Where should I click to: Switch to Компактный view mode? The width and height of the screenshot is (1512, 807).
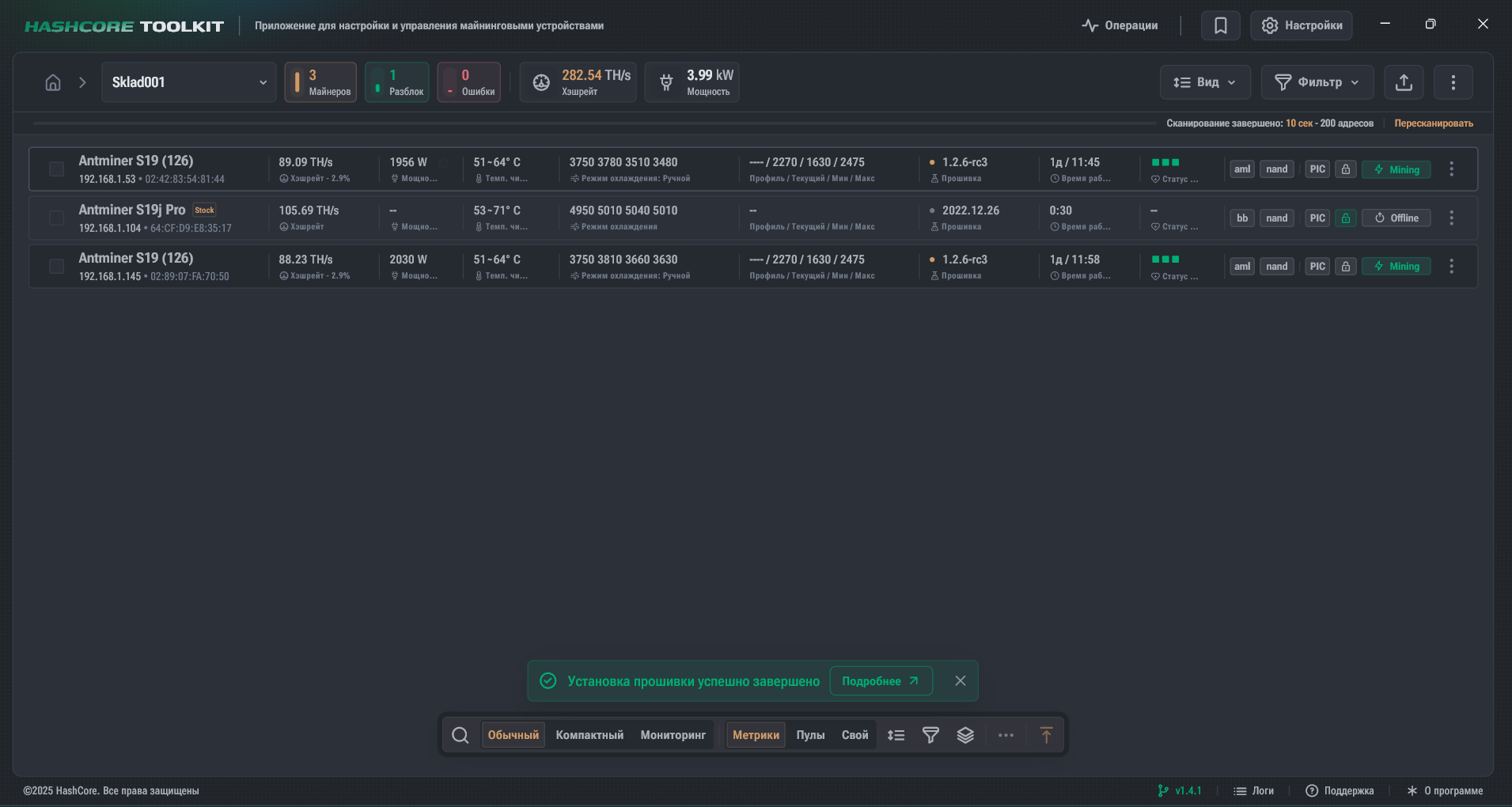point(589,735)
